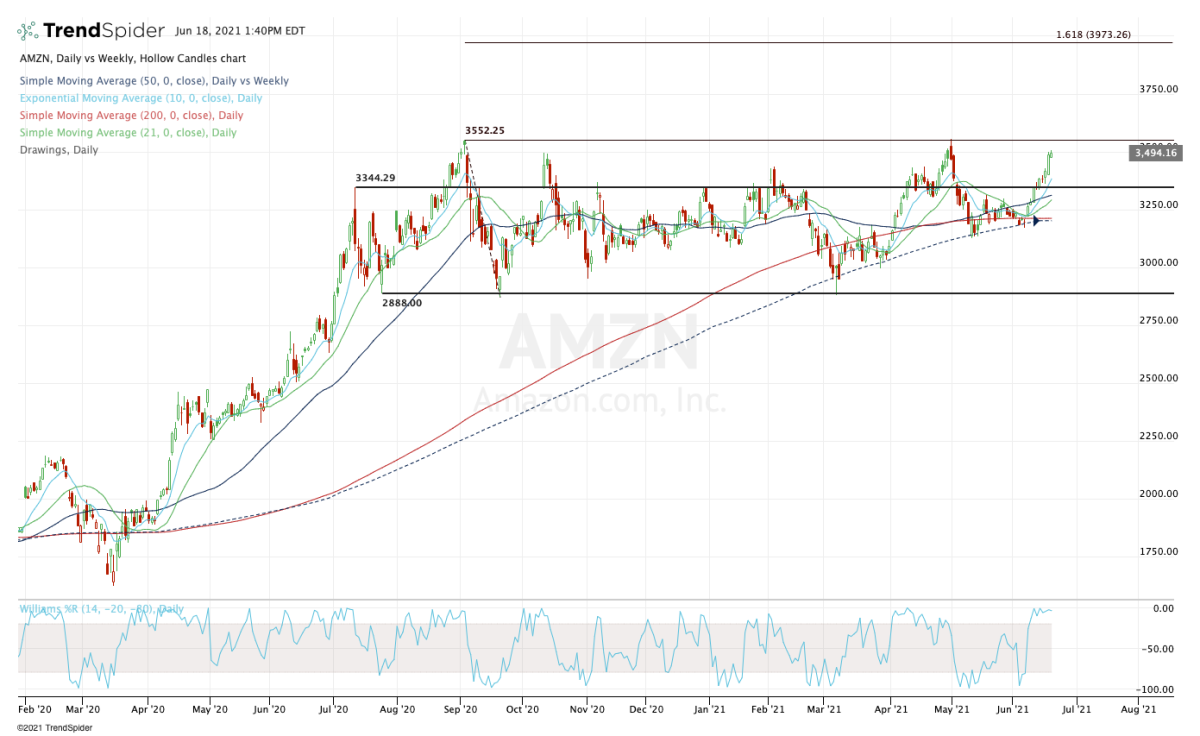The width and height of the screenshot is (1200, 736).
Task: Click the small arrow marker near June 2021
Action: [x=1037, y=220]
